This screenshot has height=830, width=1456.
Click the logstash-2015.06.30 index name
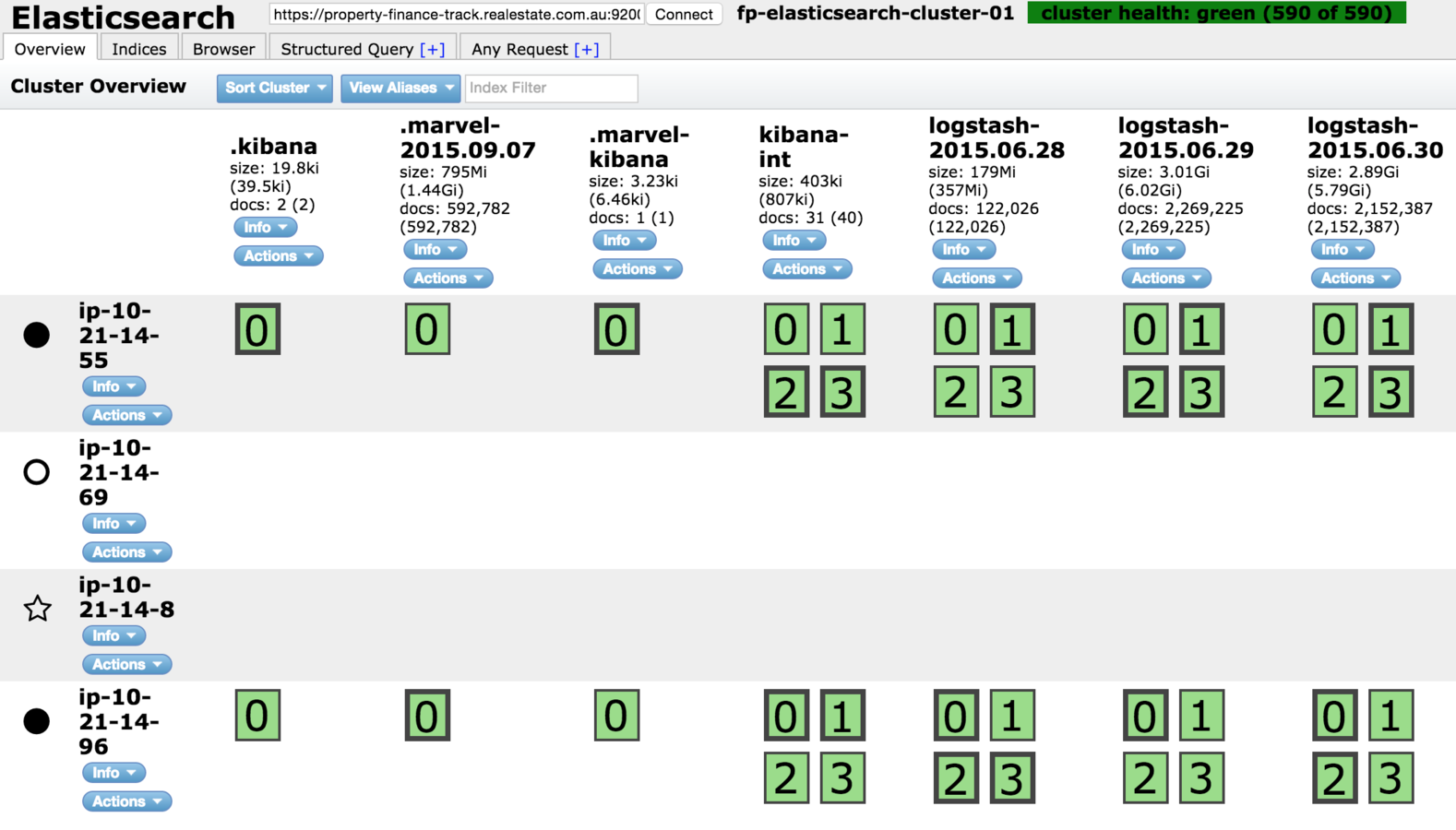1376,137
